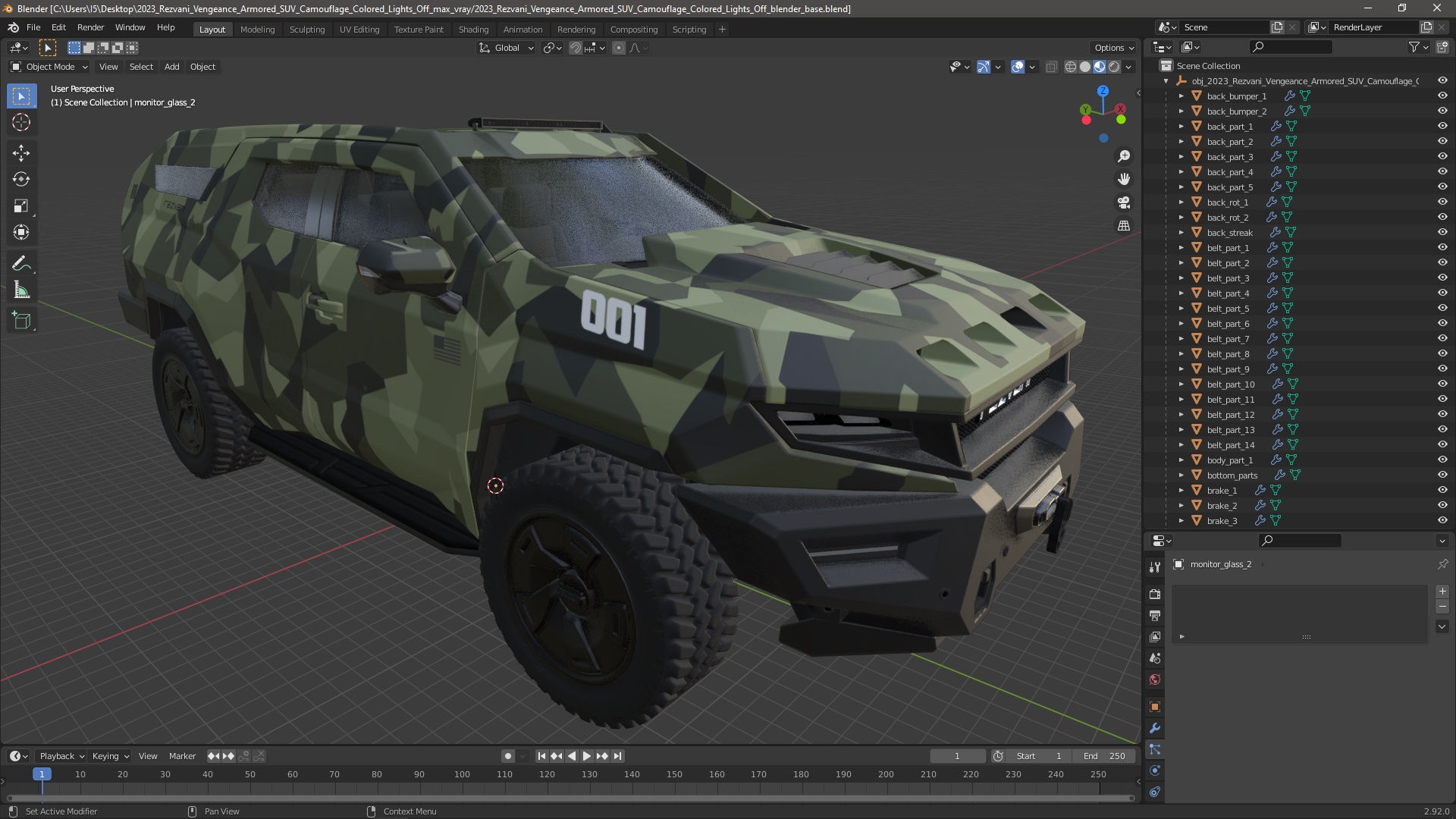
Task: Click the pan view hand icon
Action: (x=1124, y=179)
